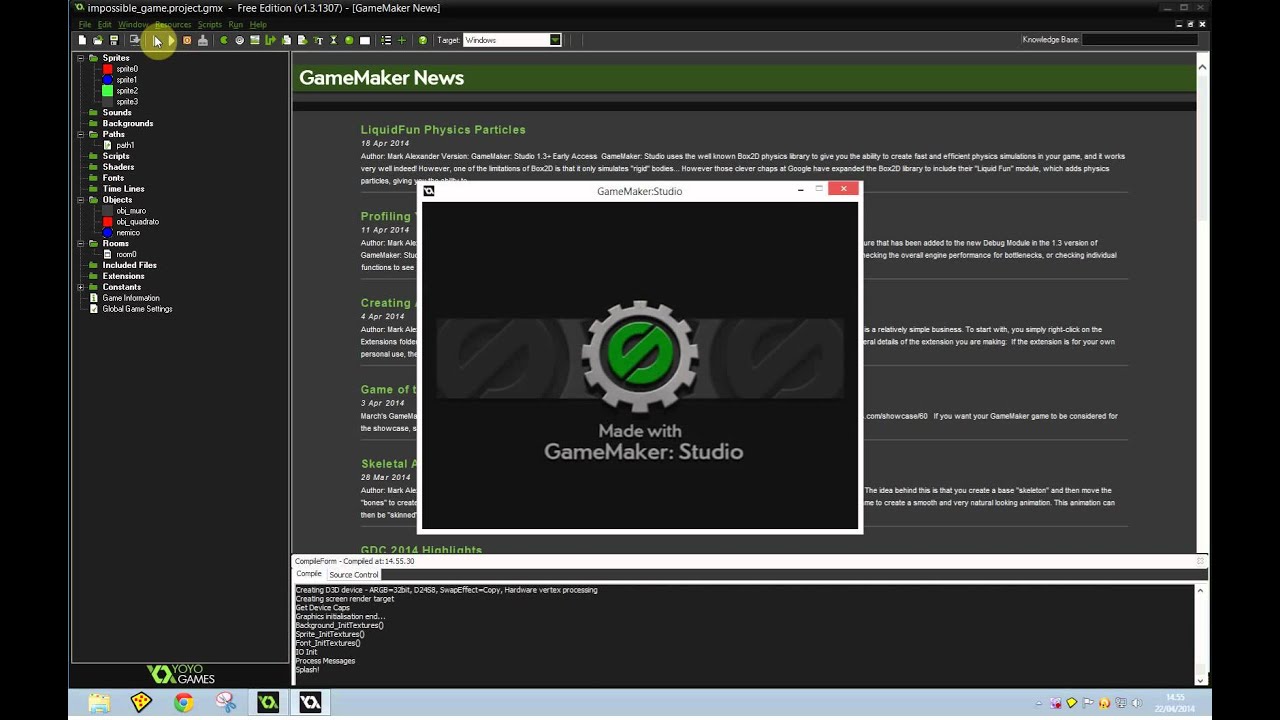The width and height of the screenshot is (1280, 720).
Task: Select sprite3 in the resource tree
Action: click(x=127, y=102)
